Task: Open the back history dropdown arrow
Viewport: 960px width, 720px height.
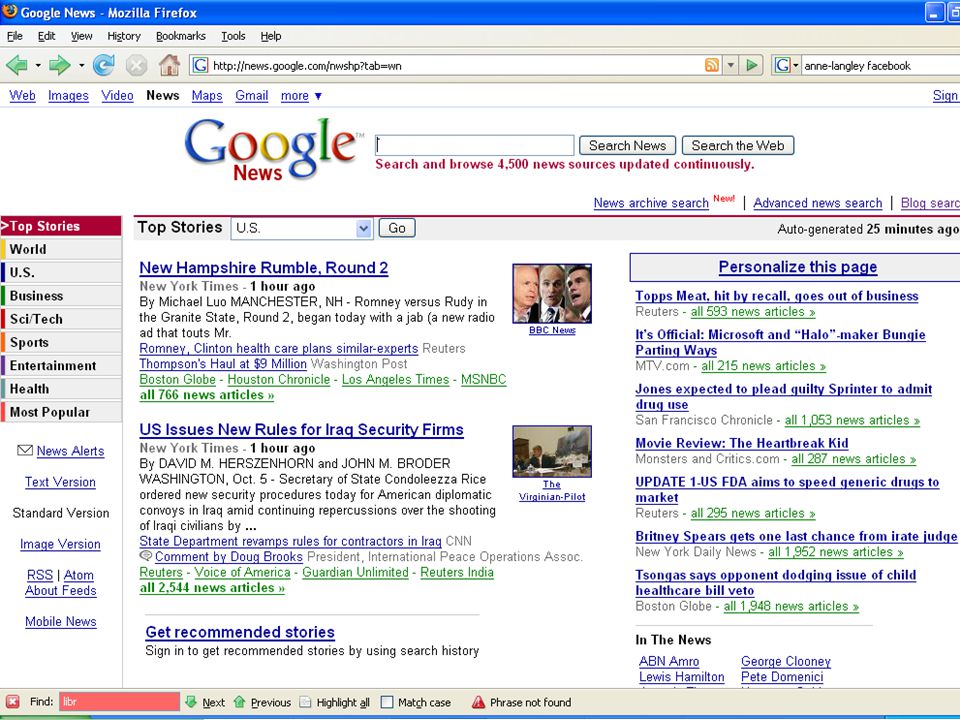Action: pyautogui.click(x=38, y=65)
